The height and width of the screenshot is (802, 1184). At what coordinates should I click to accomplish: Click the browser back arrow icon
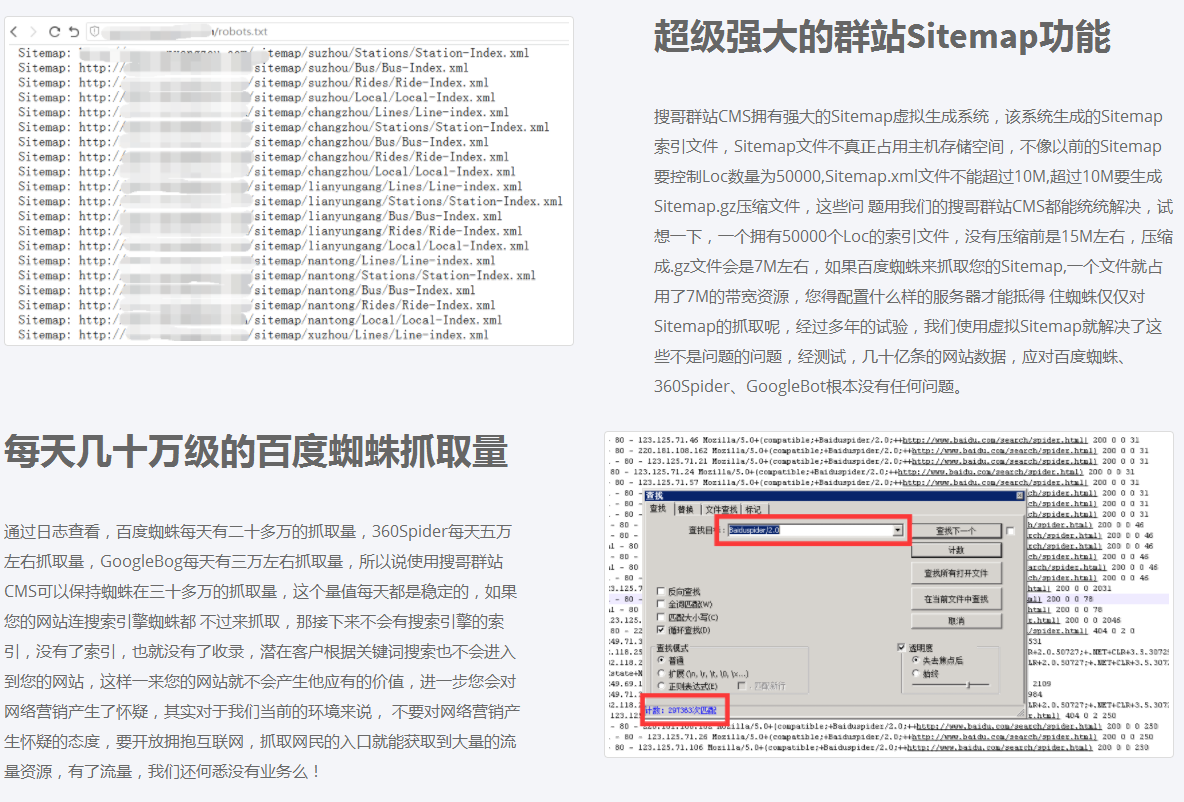(x=14, y=32)
